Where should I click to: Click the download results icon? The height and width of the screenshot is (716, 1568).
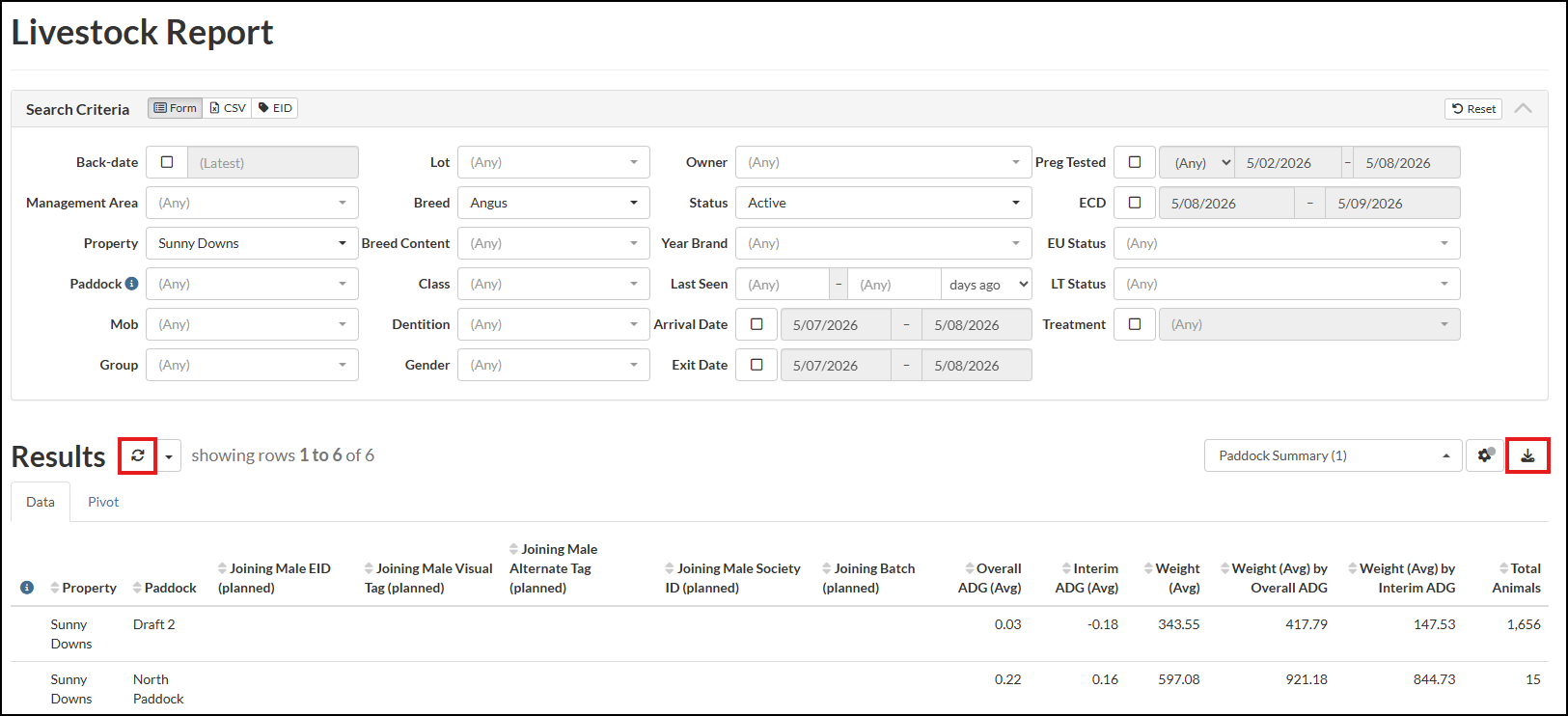(1527, 455)
